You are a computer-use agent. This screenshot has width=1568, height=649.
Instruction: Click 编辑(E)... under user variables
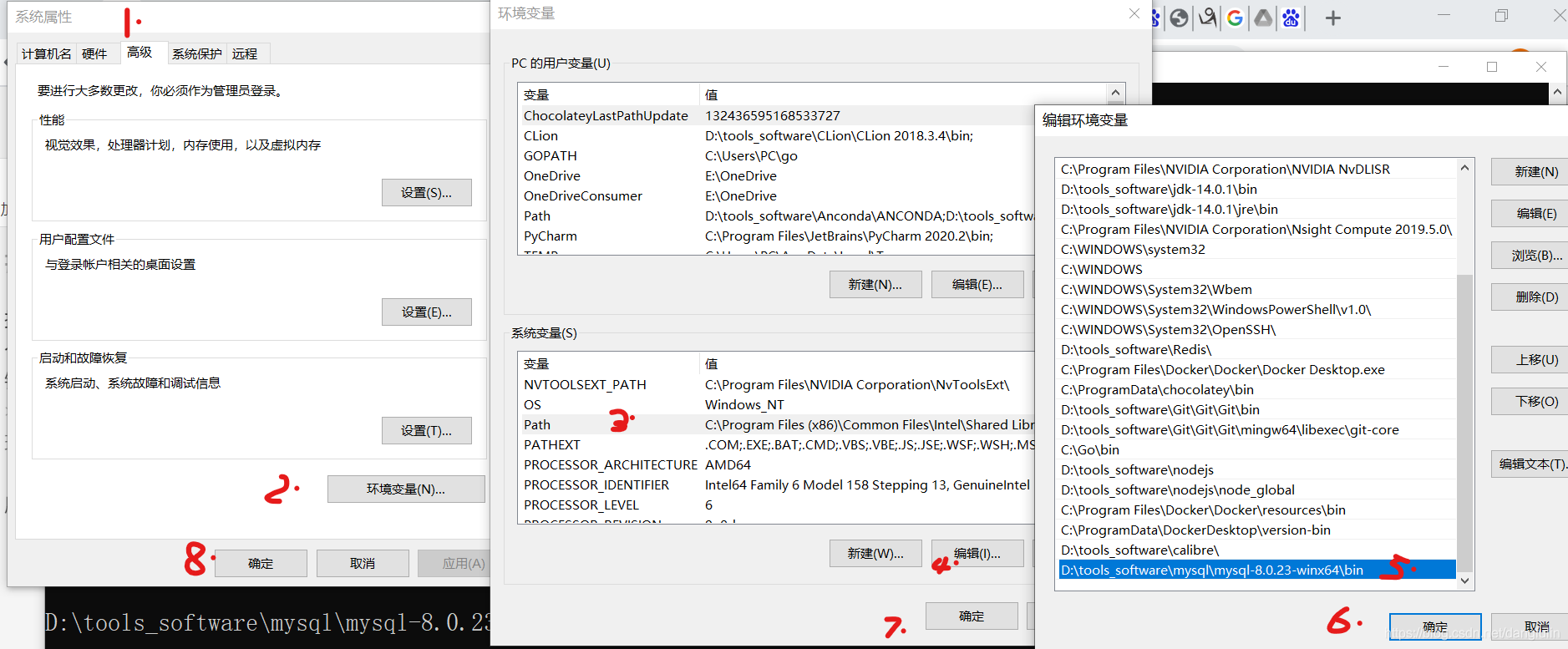pyautogui.click(x=977, y=284)
